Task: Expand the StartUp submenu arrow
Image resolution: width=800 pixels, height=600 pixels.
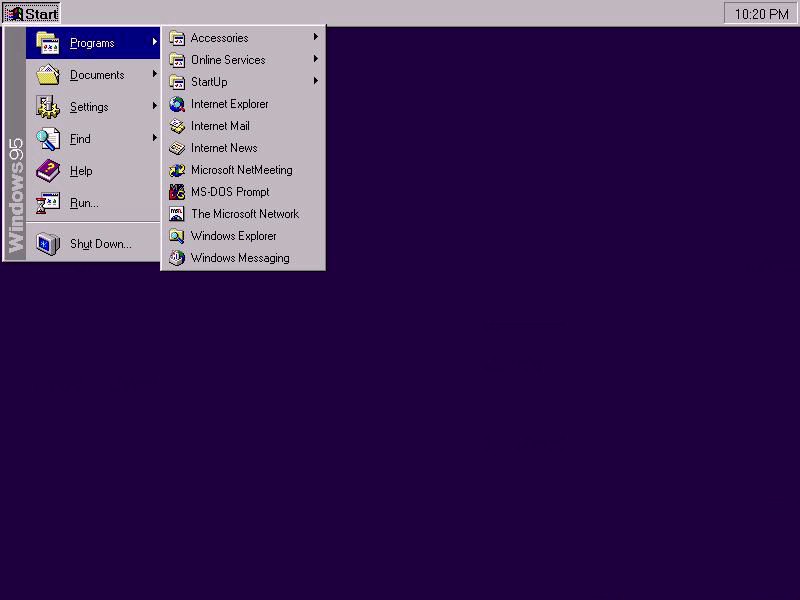Action: pyautogui.click(x=316, y=81)
